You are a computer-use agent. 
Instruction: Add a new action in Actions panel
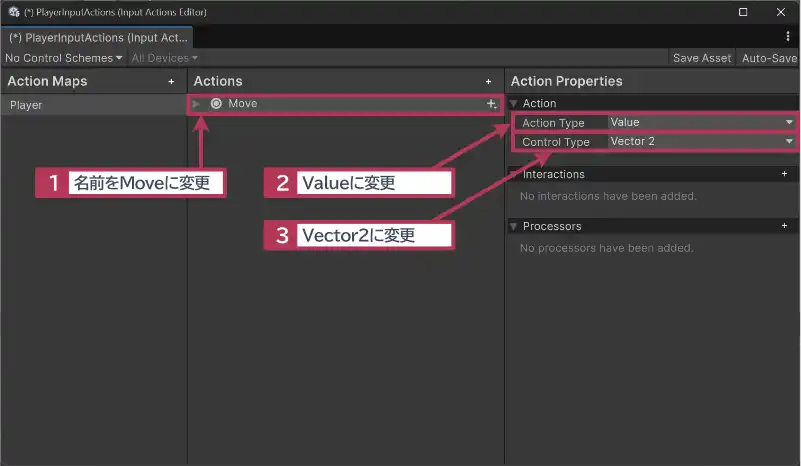tap(488, 81)
